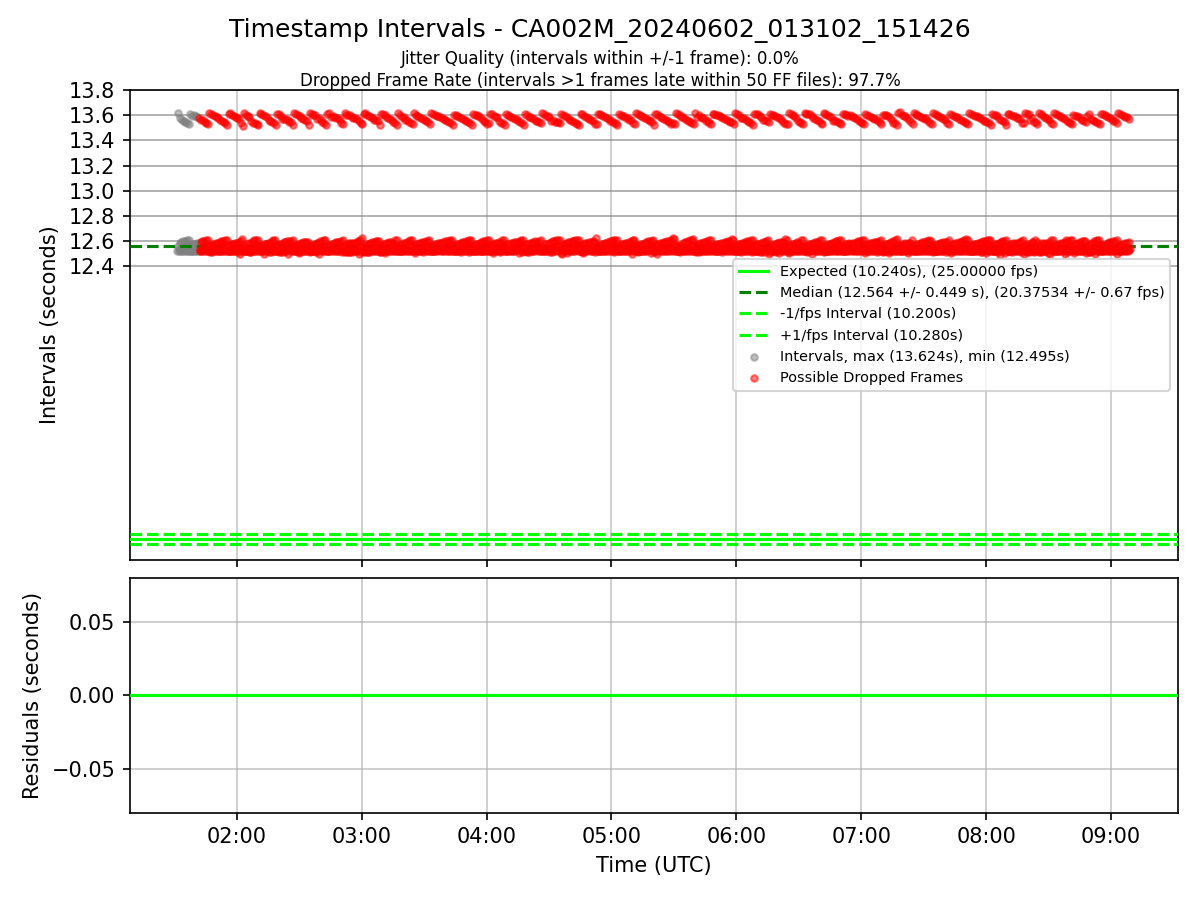Image resolution: width=1200 pixels, height=900 pixels.
Task: Click the solid green line sample in the legend
Action: pyautogui.click(x=754, y=272)
